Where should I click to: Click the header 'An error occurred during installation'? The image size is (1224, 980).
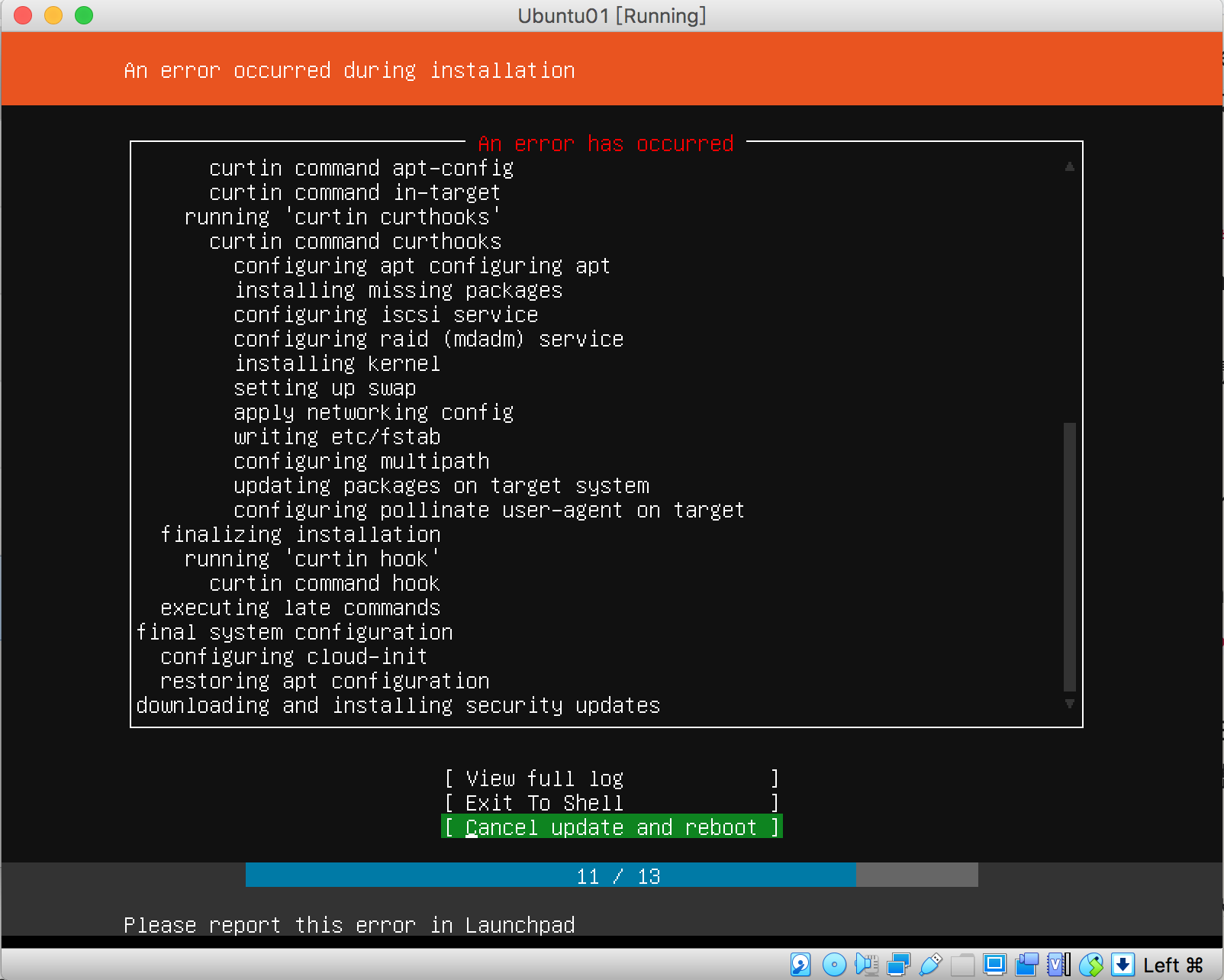(x=349, y=70)
